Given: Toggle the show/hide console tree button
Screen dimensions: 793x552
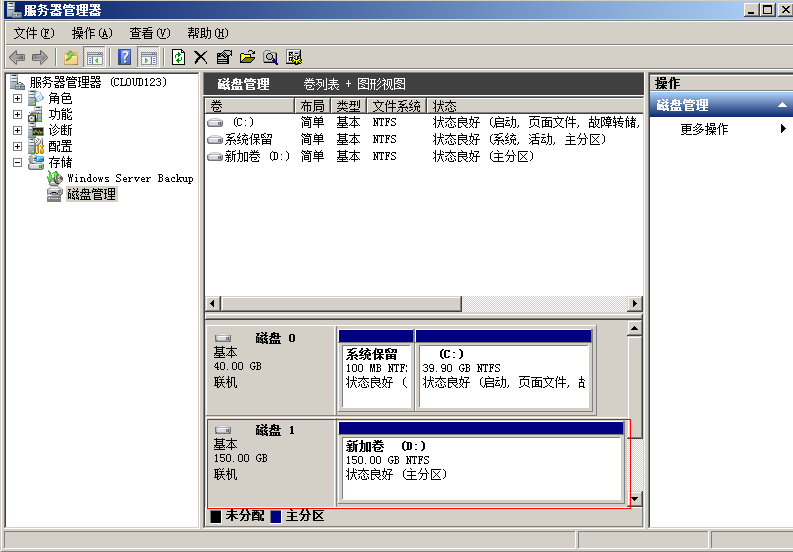Looking at the screenshot, I should tap(95, 58).
